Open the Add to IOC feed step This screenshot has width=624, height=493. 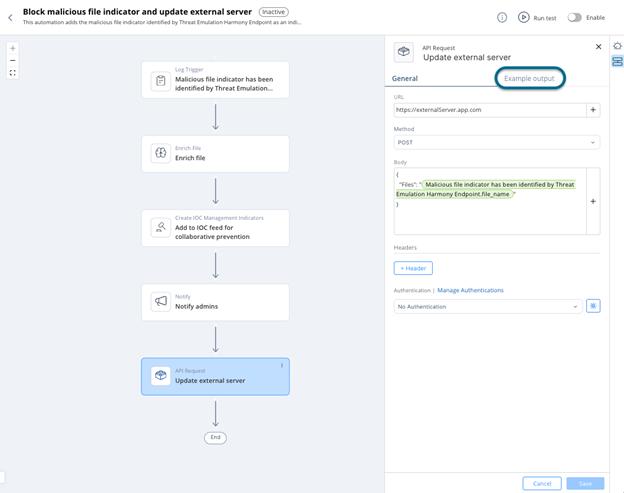[215, 228]
